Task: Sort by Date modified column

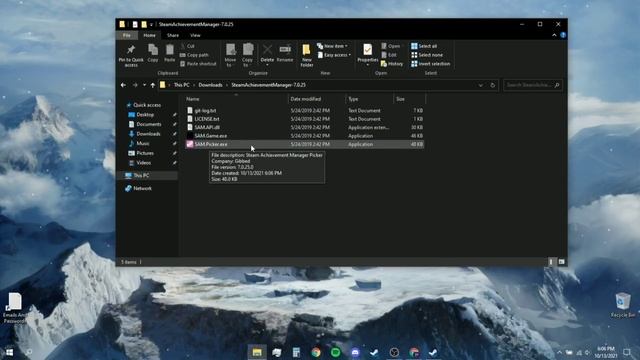Action: pos(316,99)
